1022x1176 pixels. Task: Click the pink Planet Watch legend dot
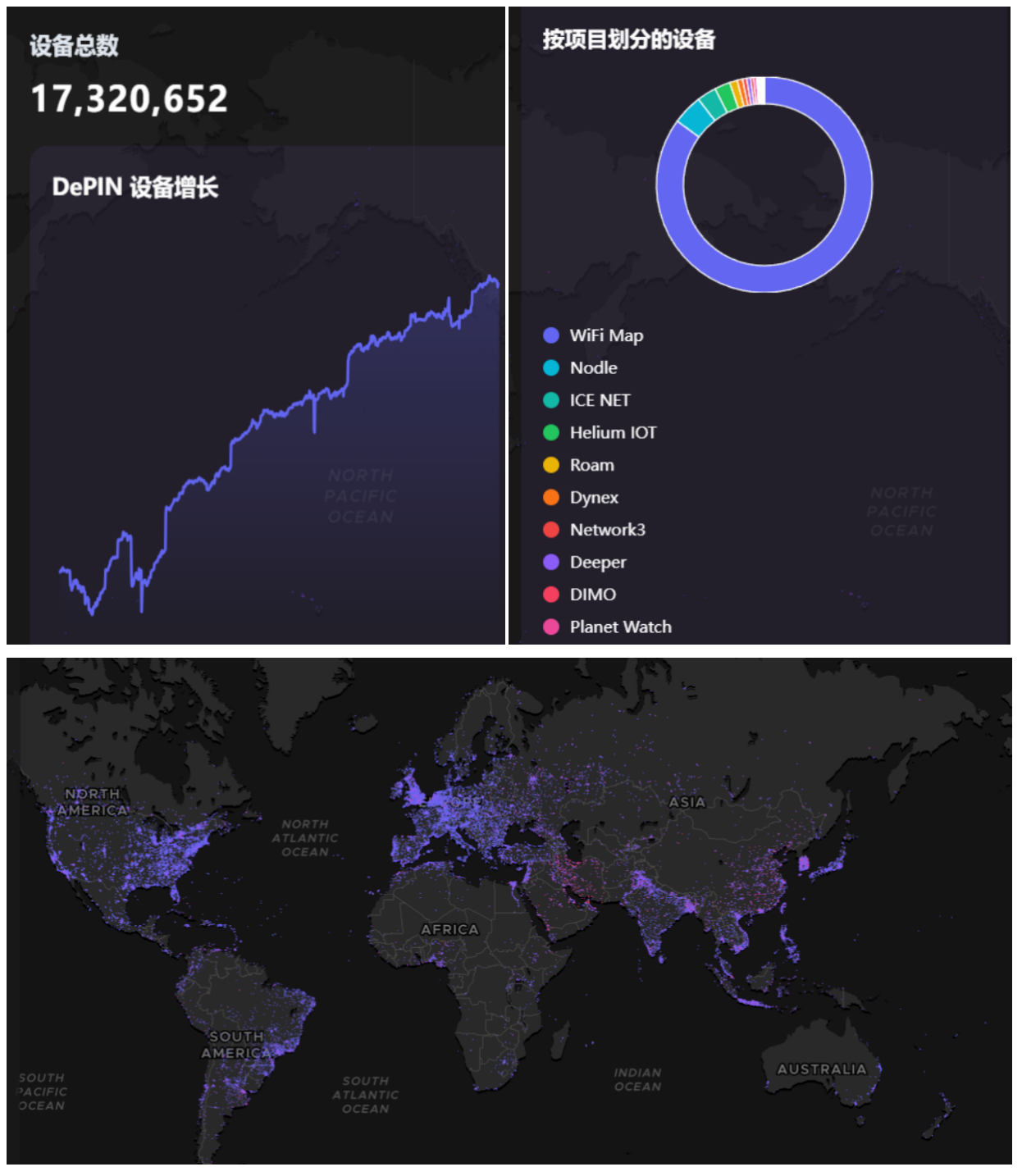pyautogui.click(x=551, y=627)
